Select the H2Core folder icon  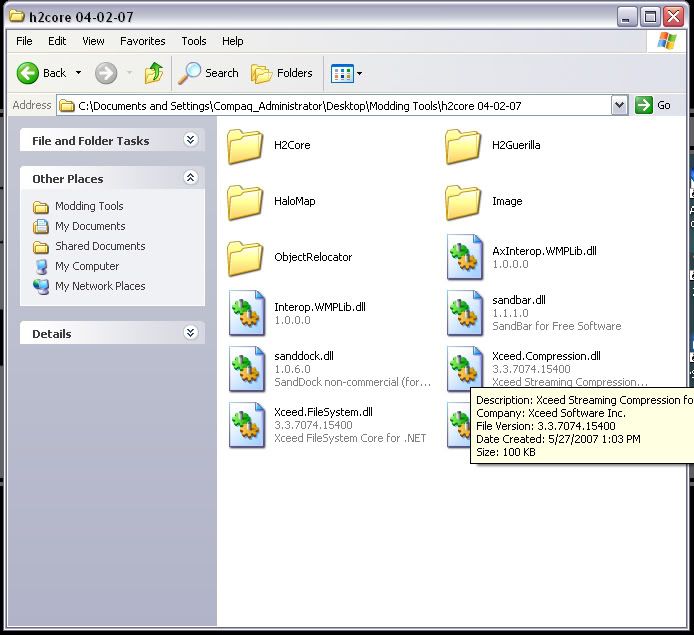click(x=245, y=146)
